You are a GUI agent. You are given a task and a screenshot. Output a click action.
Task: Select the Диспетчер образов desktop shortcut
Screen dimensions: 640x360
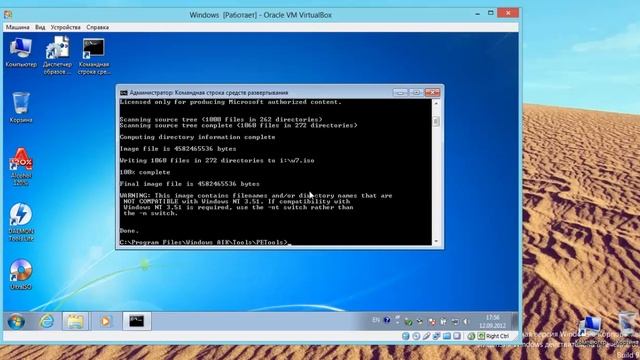(x=57, y=55)
